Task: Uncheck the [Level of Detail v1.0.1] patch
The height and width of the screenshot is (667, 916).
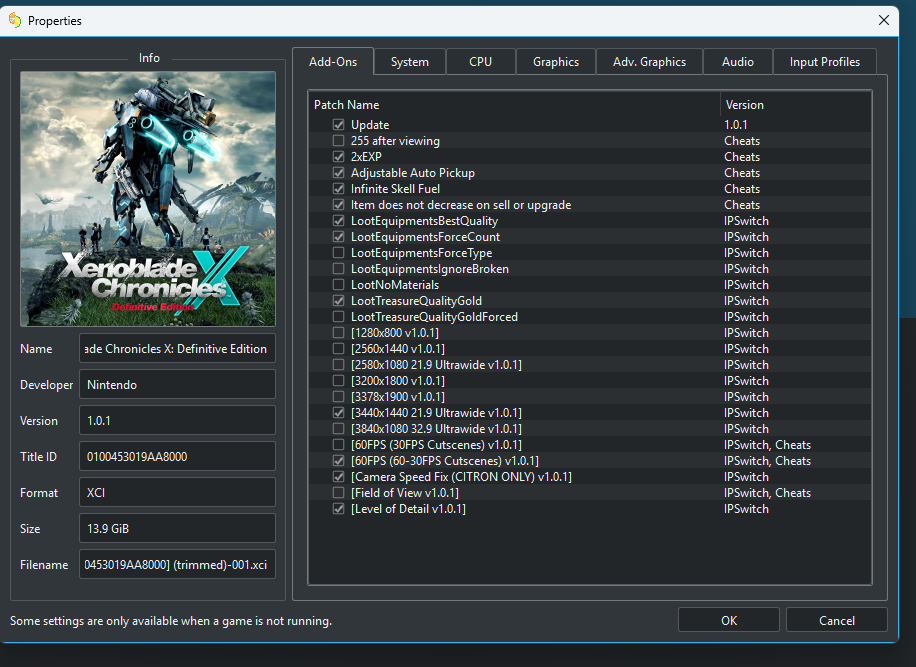Action: [x=338, y=509]
